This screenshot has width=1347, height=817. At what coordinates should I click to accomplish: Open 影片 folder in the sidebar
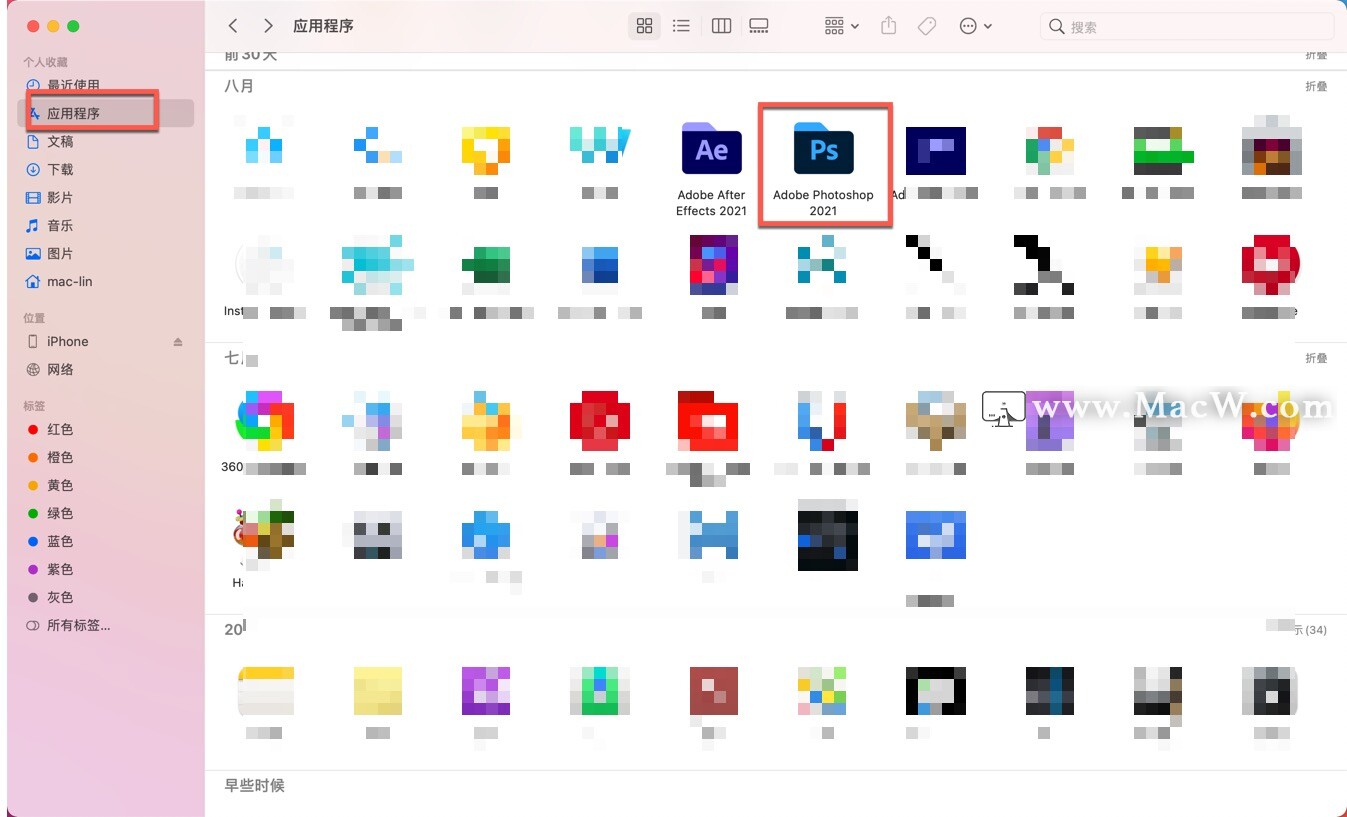click(x=60, y=198)
